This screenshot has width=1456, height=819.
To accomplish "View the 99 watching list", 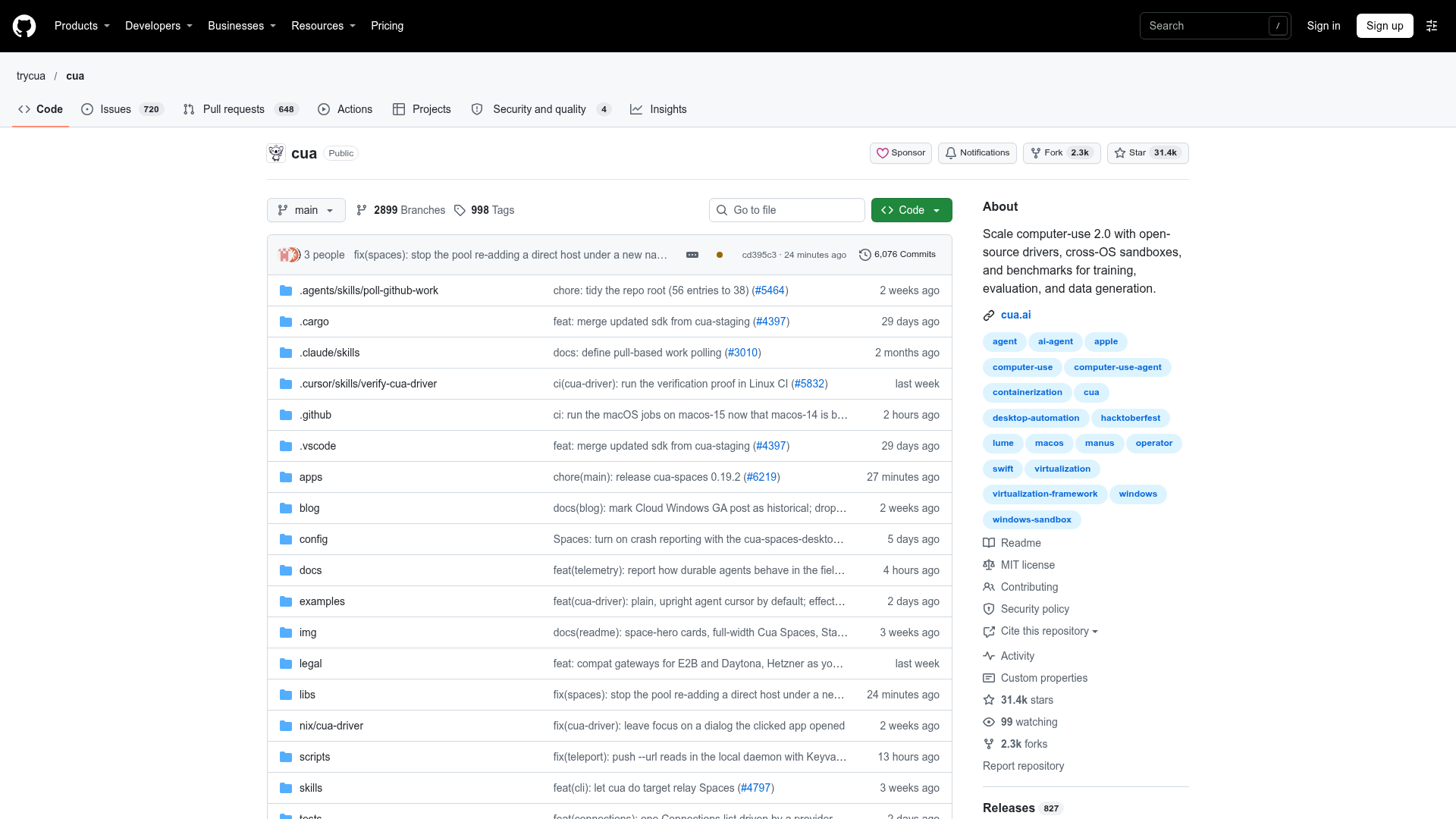I will tap(1021, 722).
